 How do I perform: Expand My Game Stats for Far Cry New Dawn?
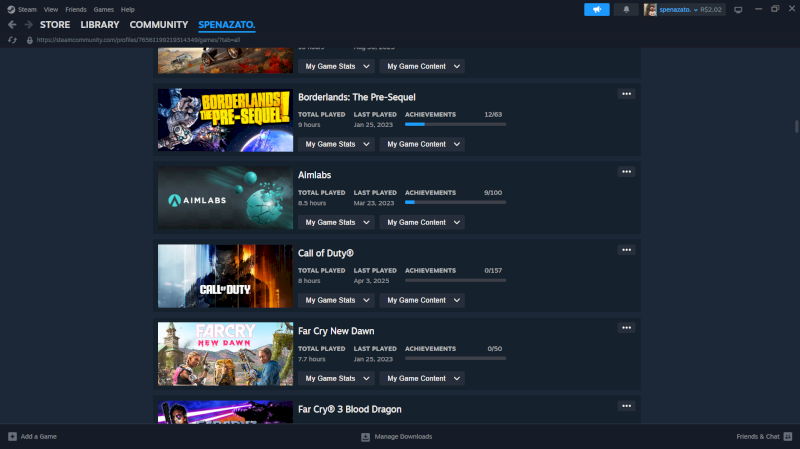click(x=336, y=378)
